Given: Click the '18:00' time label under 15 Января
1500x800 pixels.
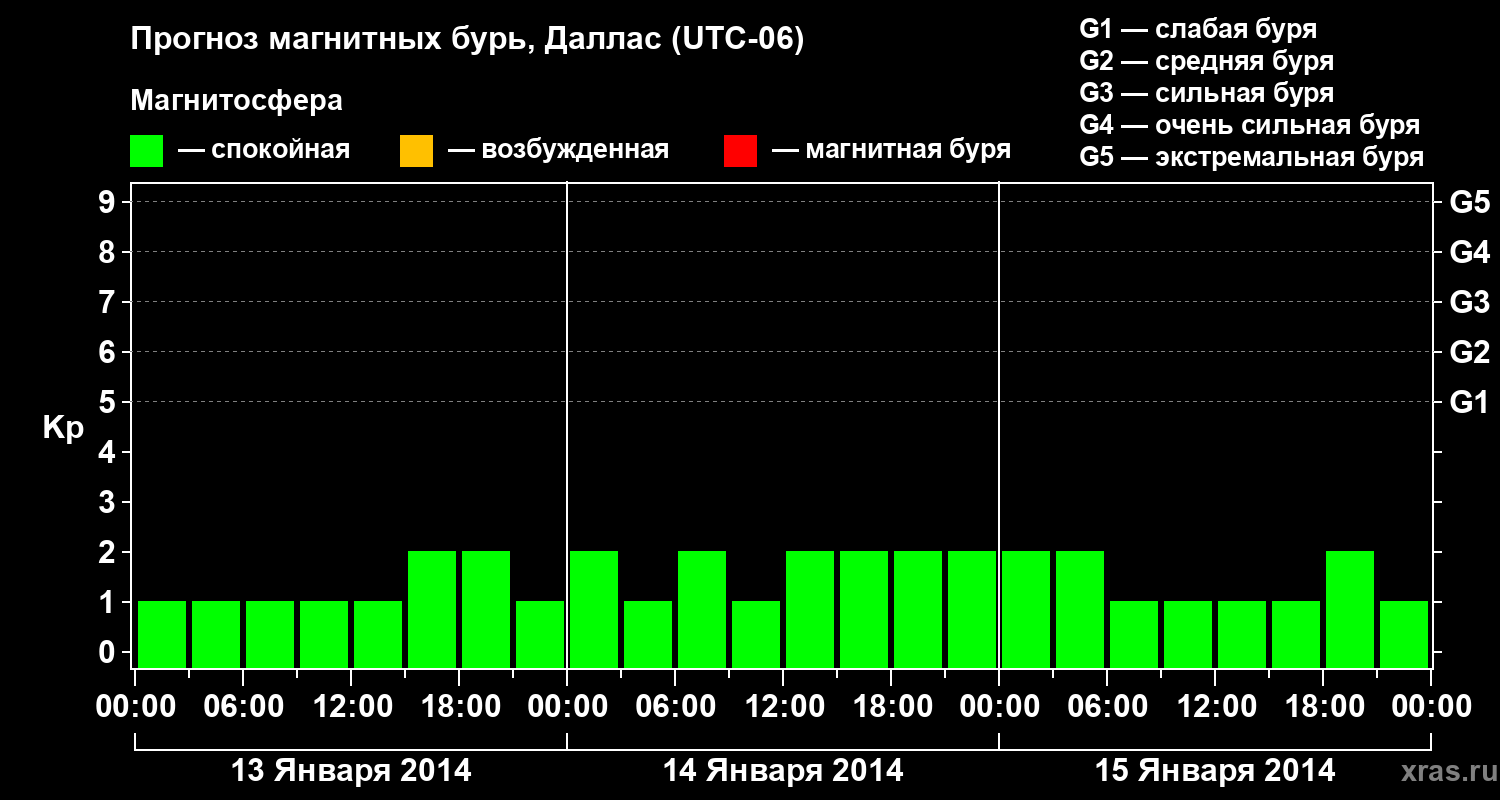Looking at the screenshot, I should tap(1323, 707).
